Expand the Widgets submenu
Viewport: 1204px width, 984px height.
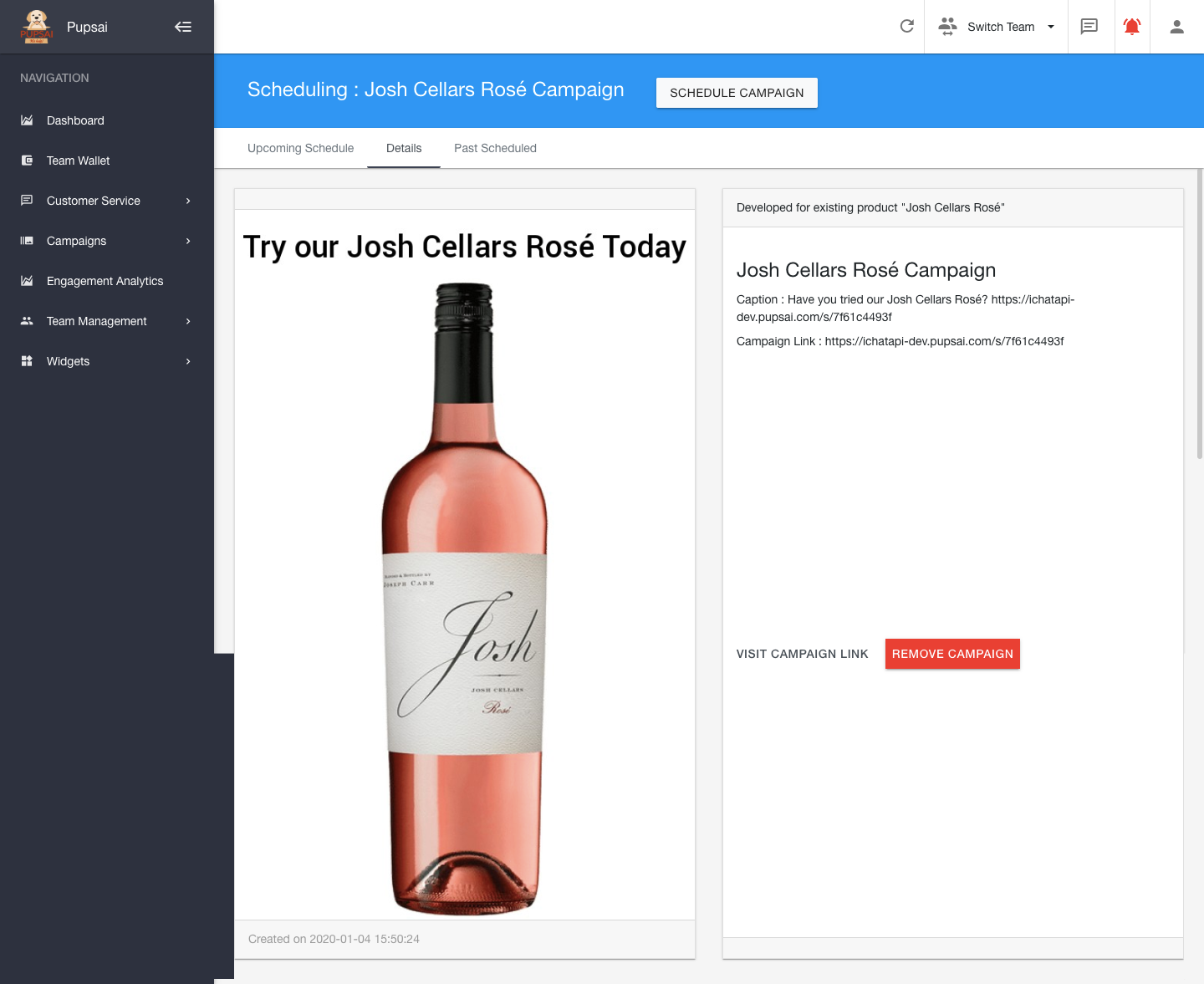click(x=188, y=361)
